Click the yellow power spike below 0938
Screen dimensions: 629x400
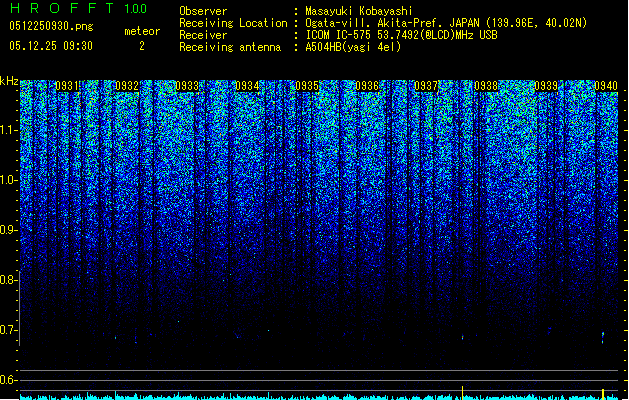[463, 392]
